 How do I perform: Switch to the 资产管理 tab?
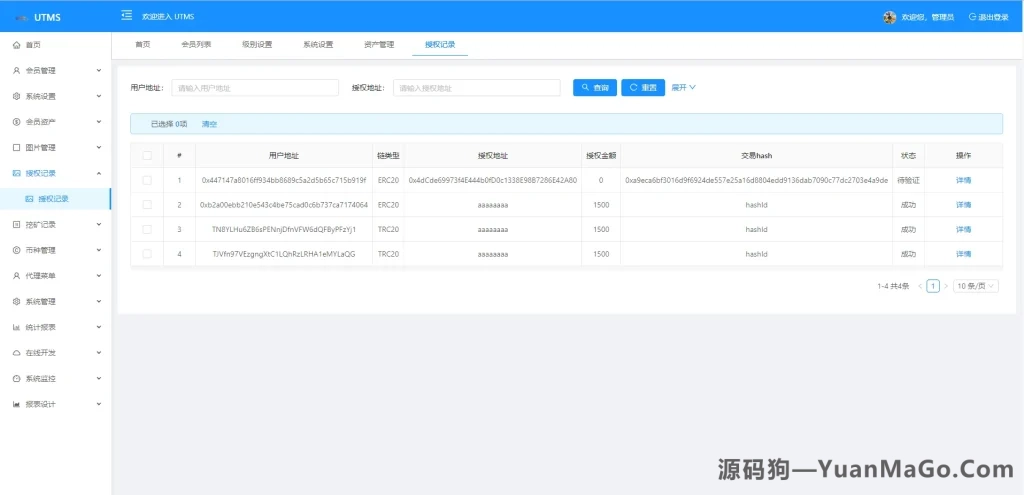click(379, 44)
